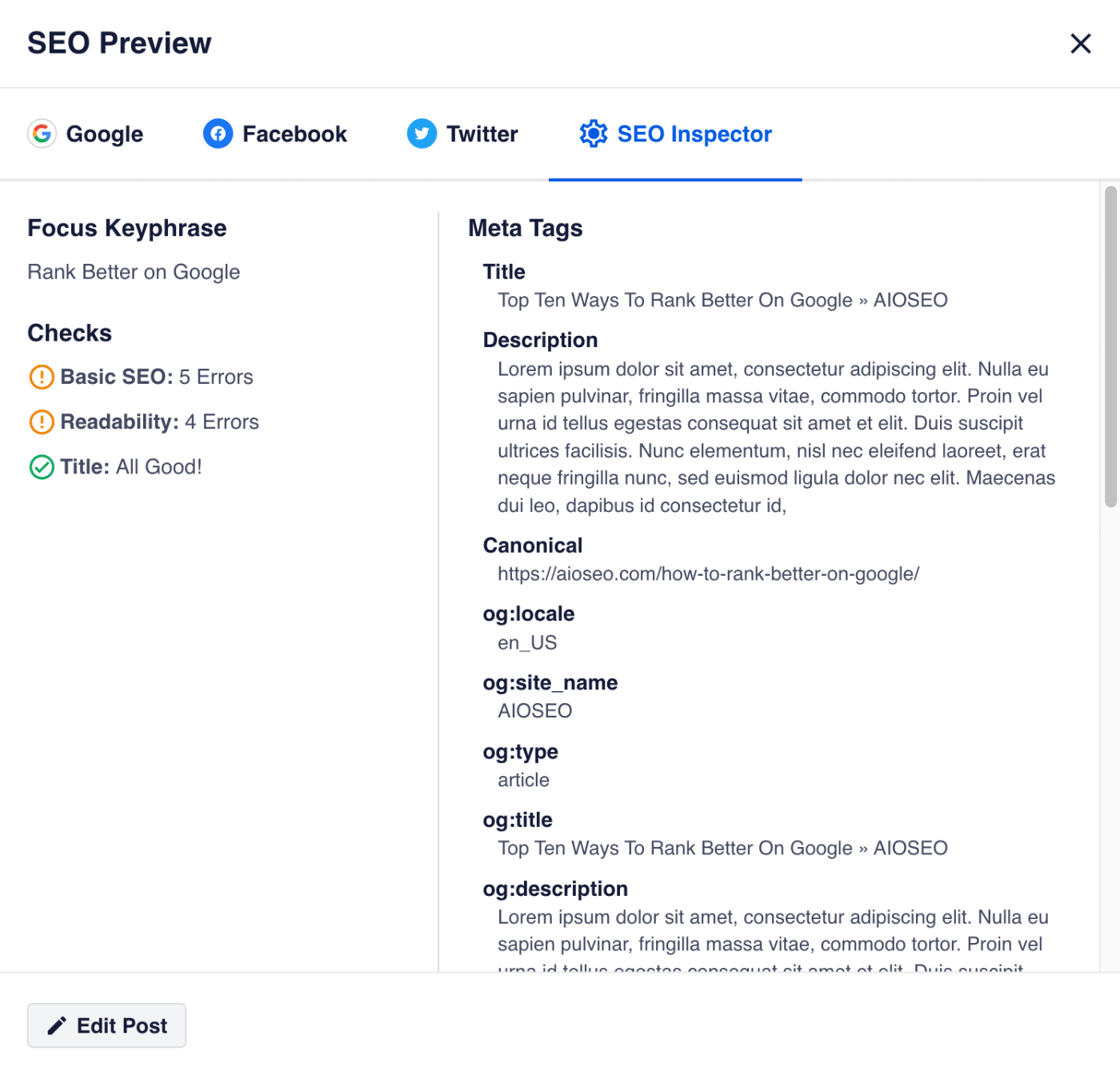Click the Description Lorem ipsum paragraph
The width and height of the screenshot is (1120, 1075).
776,437
